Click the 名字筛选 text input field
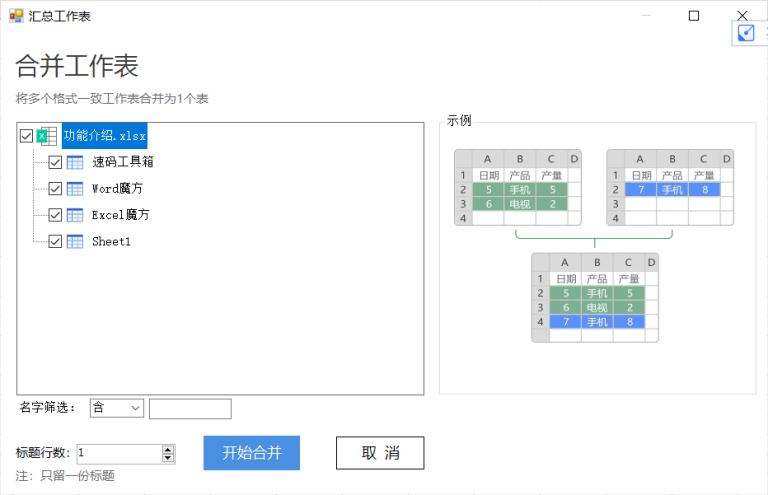The image size is (768, 495). click(x=190, y=408)
